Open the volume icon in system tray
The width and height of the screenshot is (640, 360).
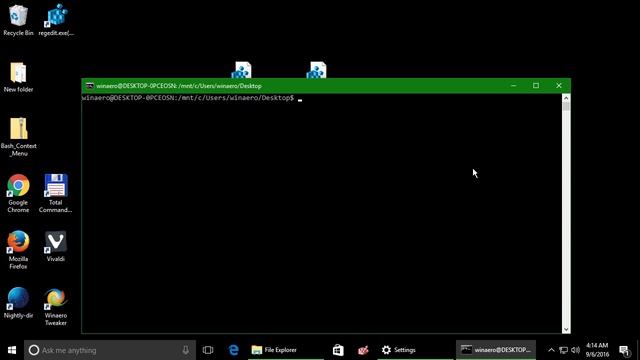576,350
